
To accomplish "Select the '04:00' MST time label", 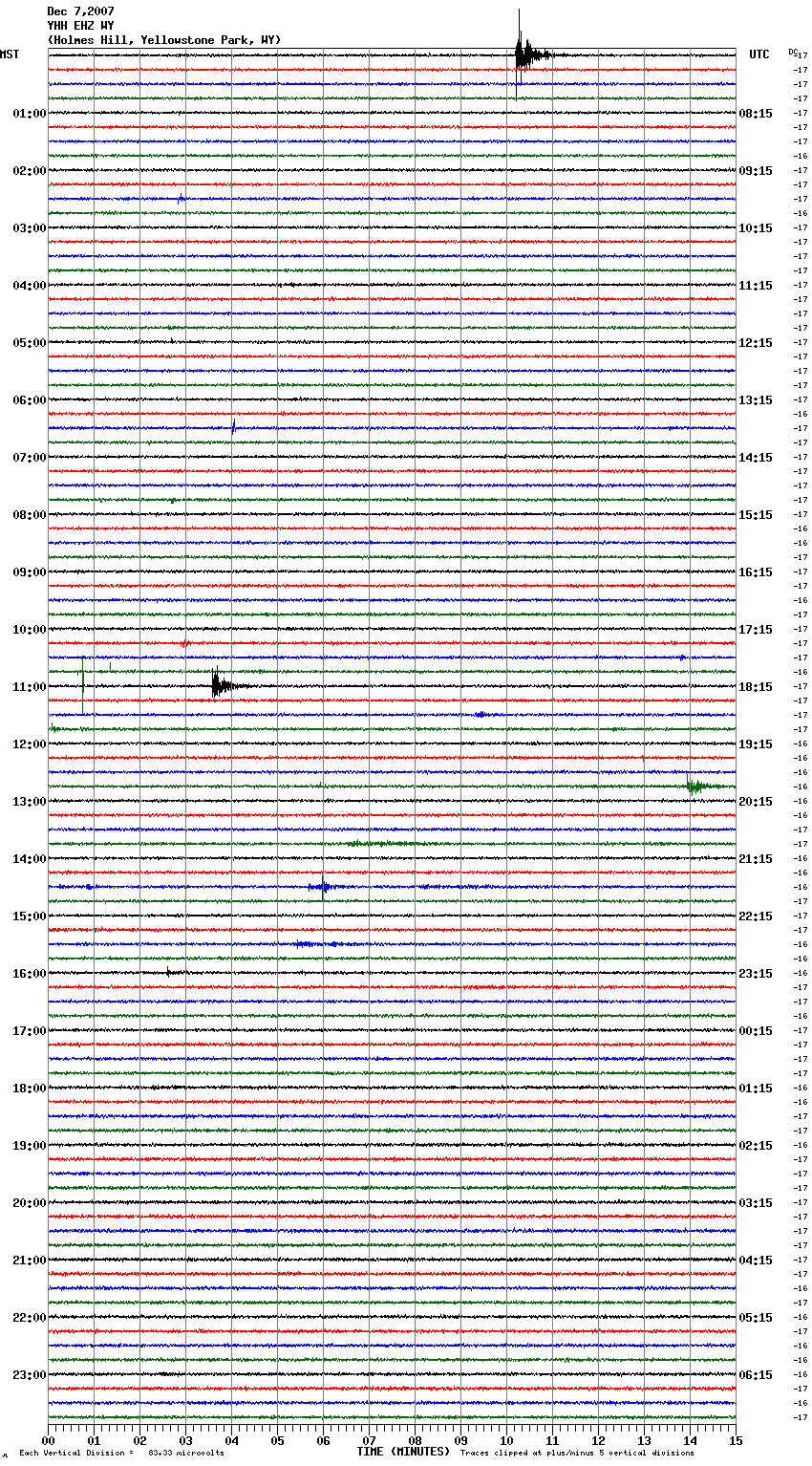I will (30, 286).
